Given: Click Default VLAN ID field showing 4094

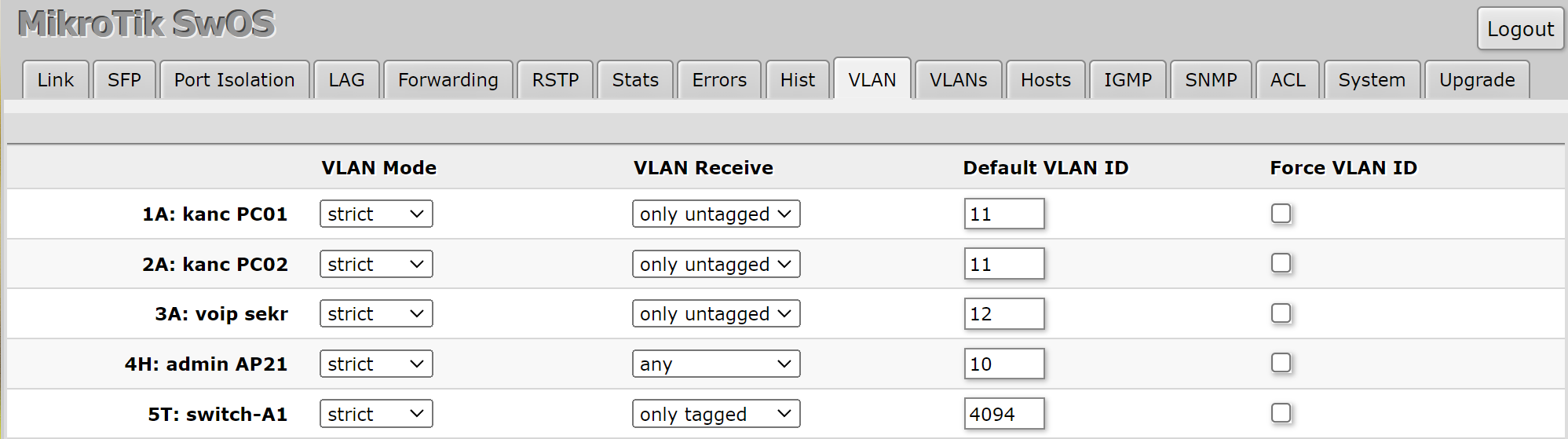Looking at the screenshot, I should click(1004, 414).
